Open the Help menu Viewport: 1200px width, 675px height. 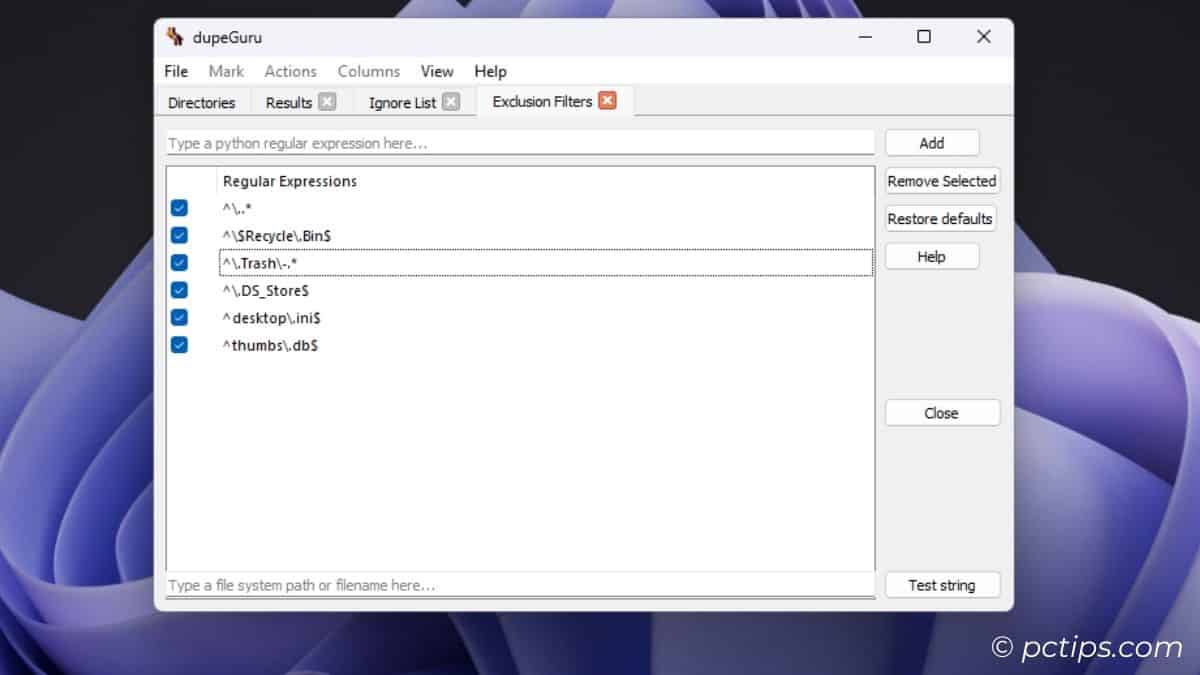coord(490,71)
